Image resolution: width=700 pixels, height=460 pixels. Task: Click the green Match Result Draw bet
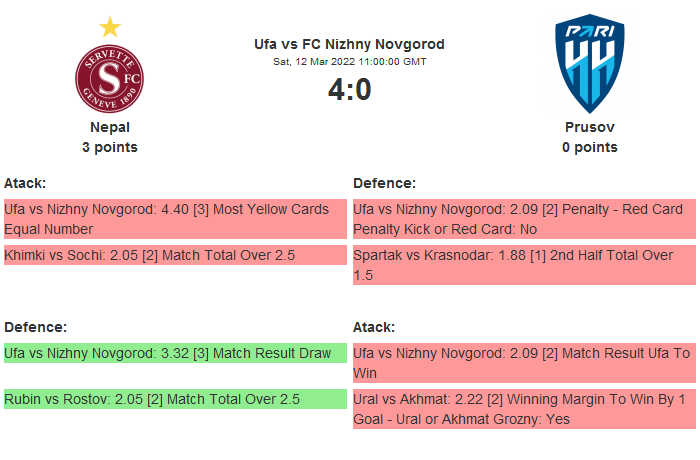click(174, 353)
